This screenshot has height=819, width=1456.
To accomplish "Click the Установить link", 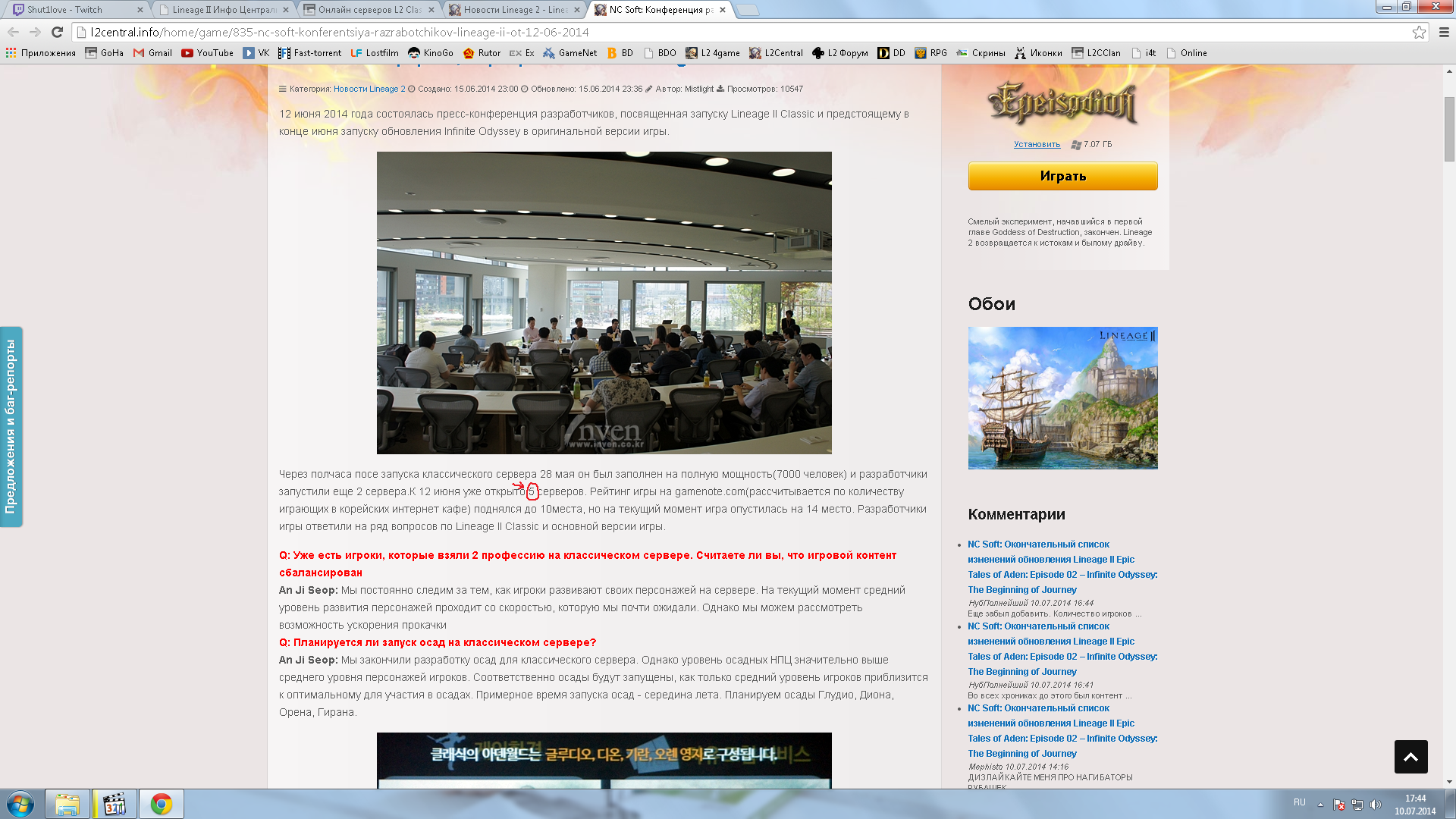I will coord(1037,144).
